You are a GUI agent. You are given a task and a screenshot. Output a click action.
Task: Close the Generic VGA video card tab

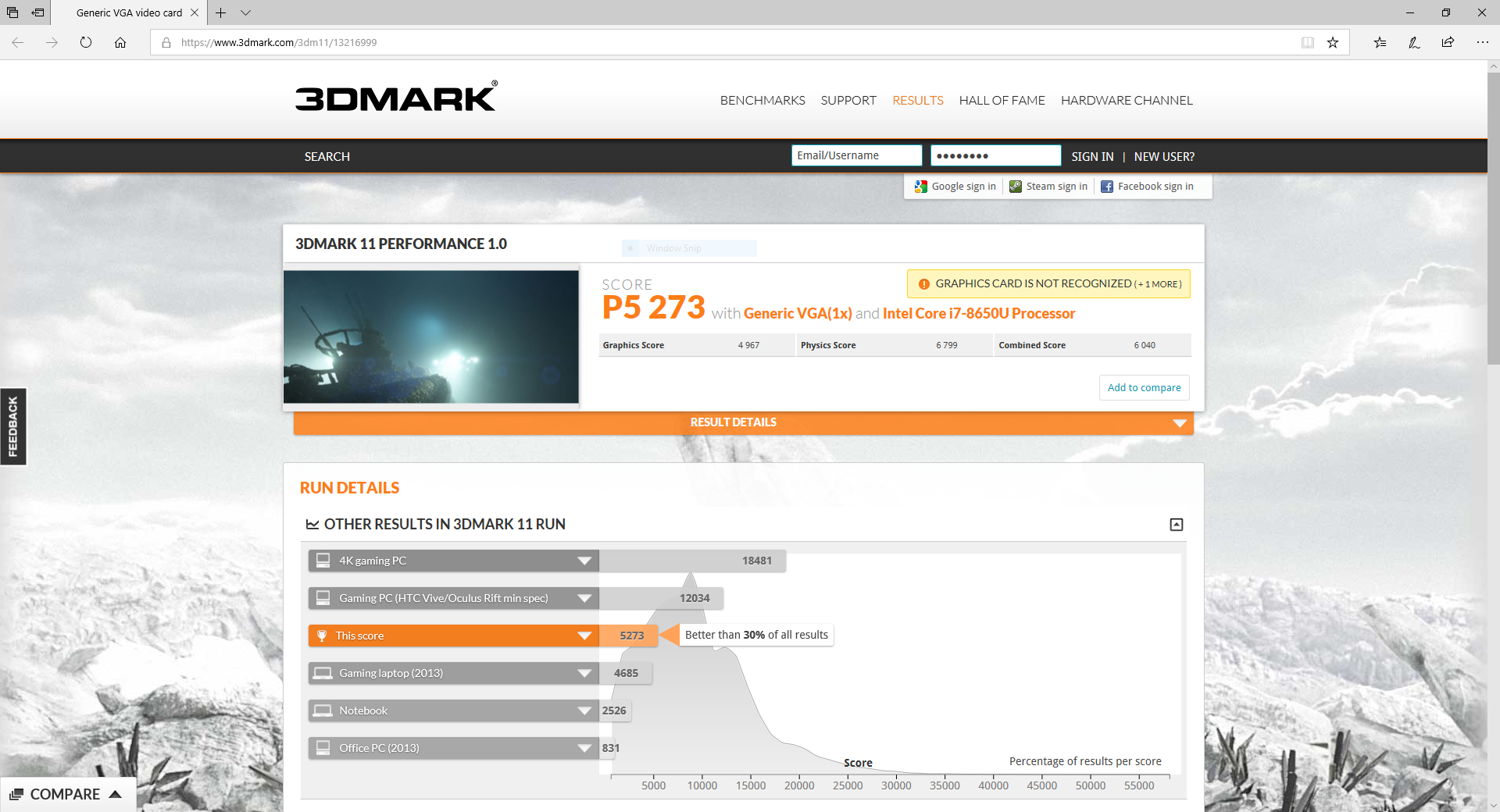coord(195,12)
